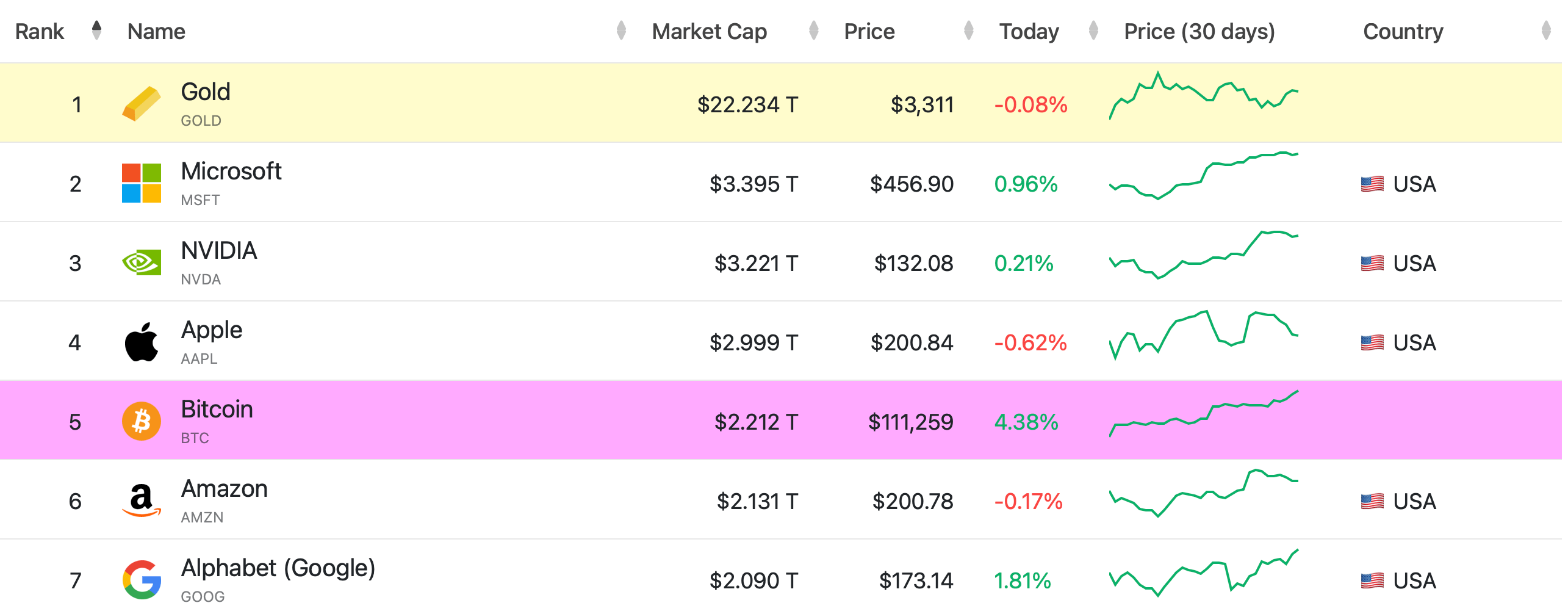
Task: Click the $2.090 T market cap value
Action: click(753, 580)
